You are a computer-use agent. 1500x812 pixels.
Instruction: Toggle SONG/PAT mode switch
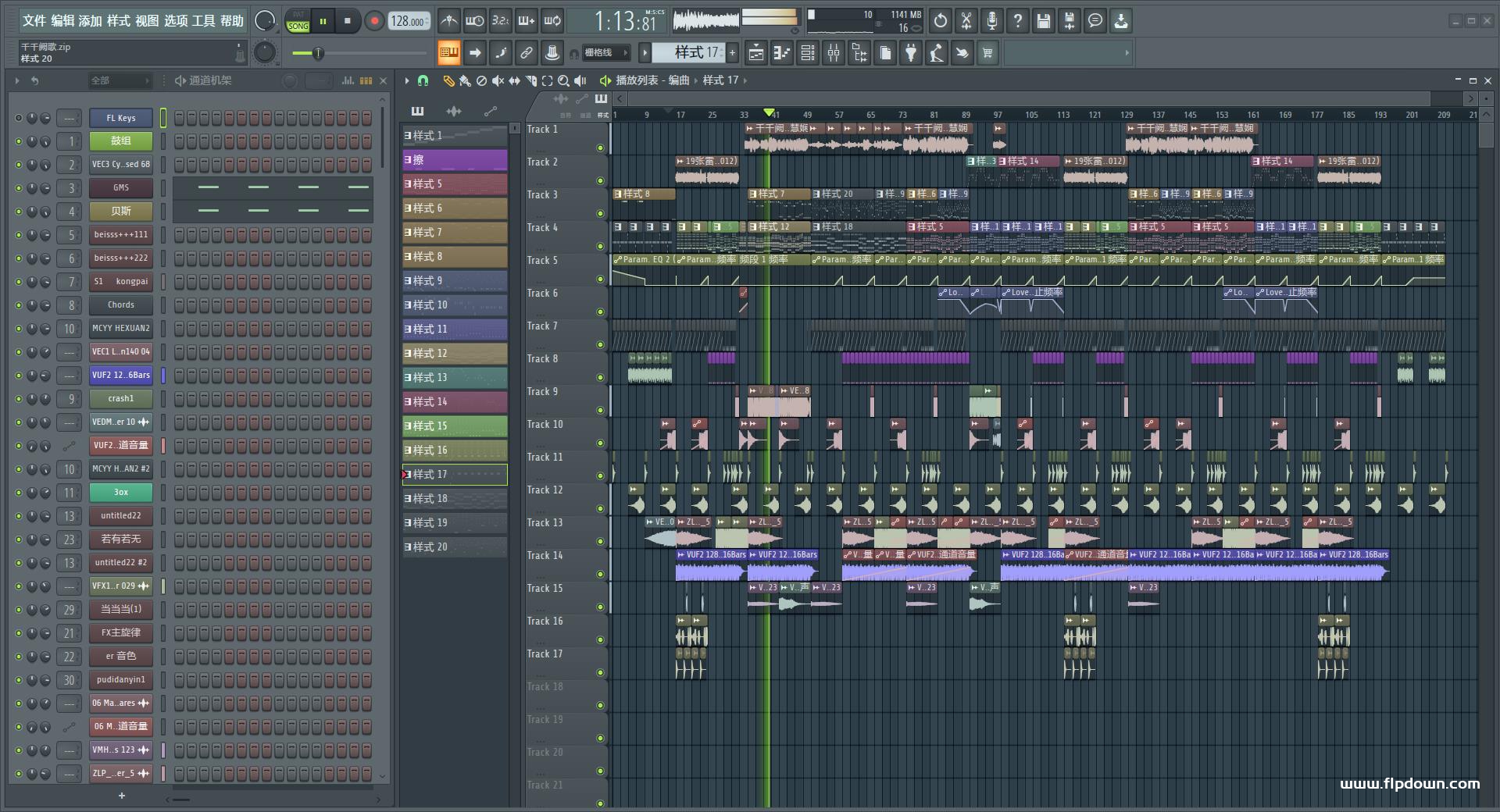pos(298,21)
